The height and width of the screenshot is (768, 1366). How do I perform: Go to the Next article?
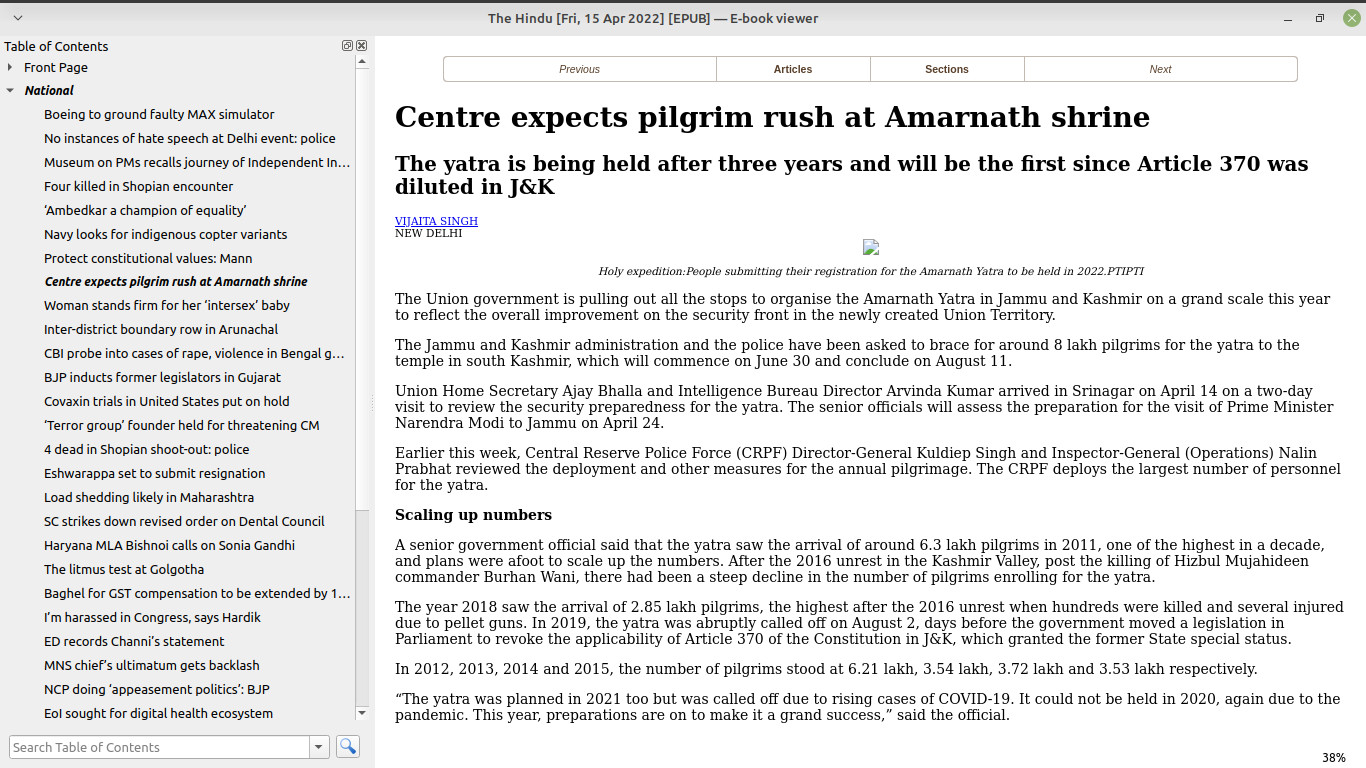point(1161,69)
